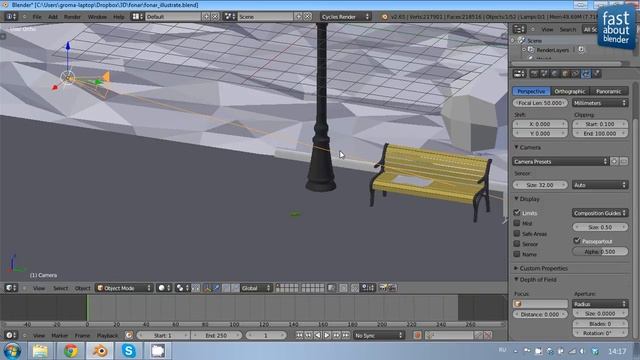Screen dimensions: 640x360
Task: Click the Clipping End value field
Action: point(600,133)
